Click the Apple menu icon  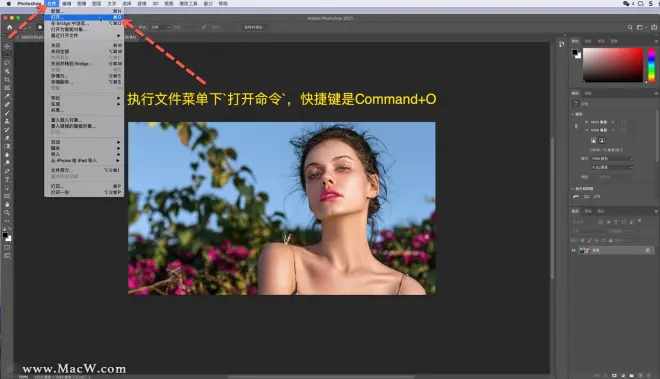click(8, 3)
